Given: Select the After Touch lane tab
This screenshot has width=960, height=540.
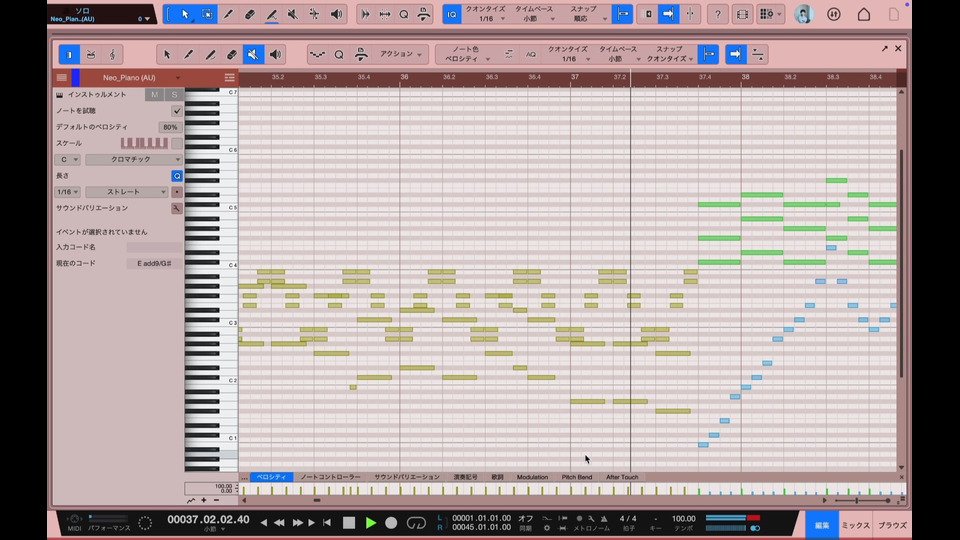Looking at the screenshot, I should pos(622,477).
